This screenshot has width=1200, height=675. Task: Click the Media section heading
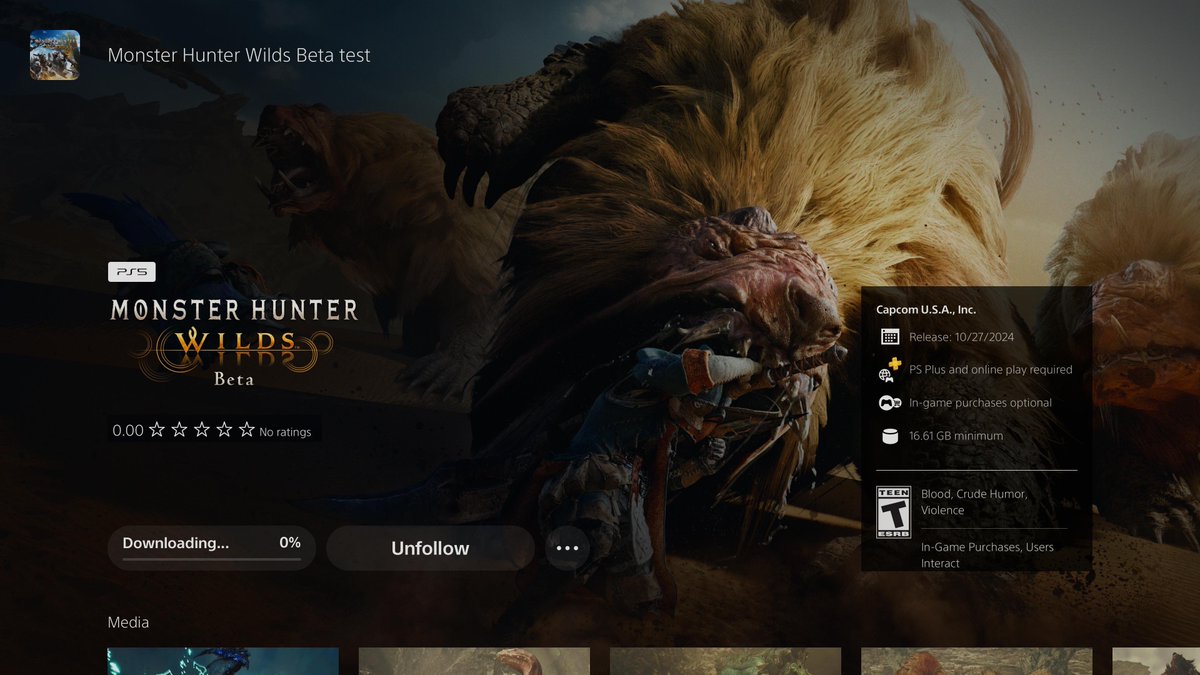128,622
